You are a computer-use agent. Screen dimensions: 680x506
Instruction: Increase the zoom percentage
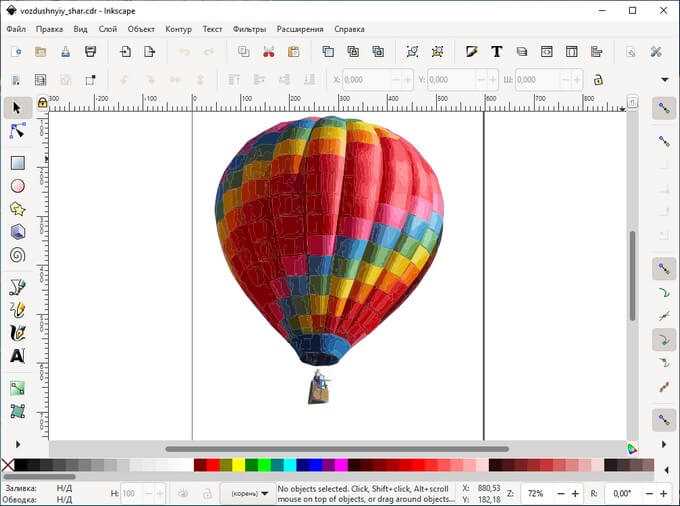(575, 493)
